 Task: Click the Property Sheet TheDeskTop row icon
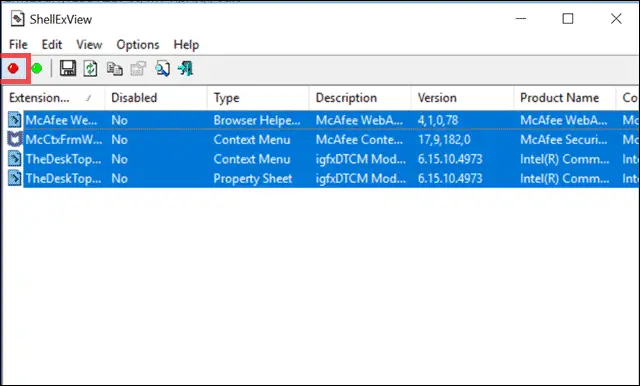pos(15,178)
